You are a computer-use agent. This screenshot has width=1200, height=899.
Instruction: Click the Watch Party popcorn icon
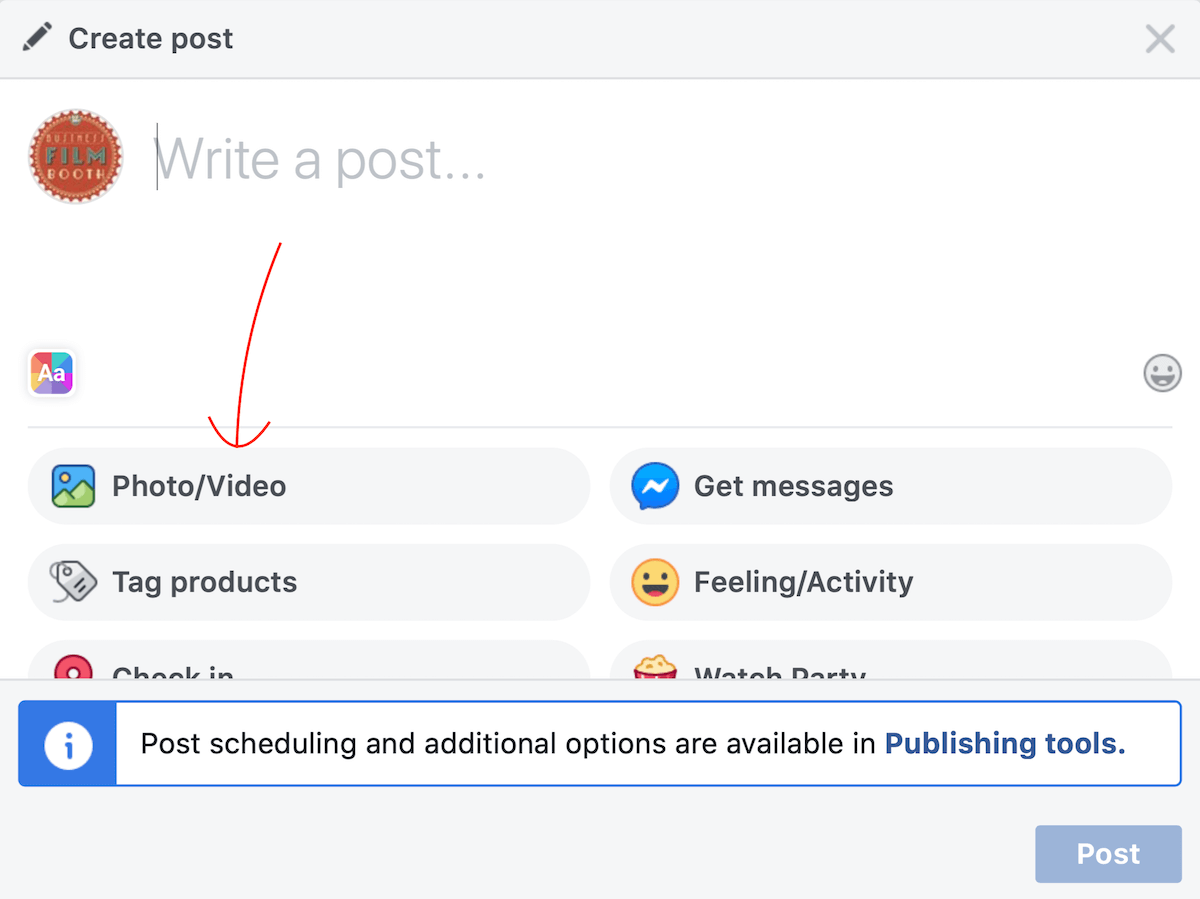(655, 670)
